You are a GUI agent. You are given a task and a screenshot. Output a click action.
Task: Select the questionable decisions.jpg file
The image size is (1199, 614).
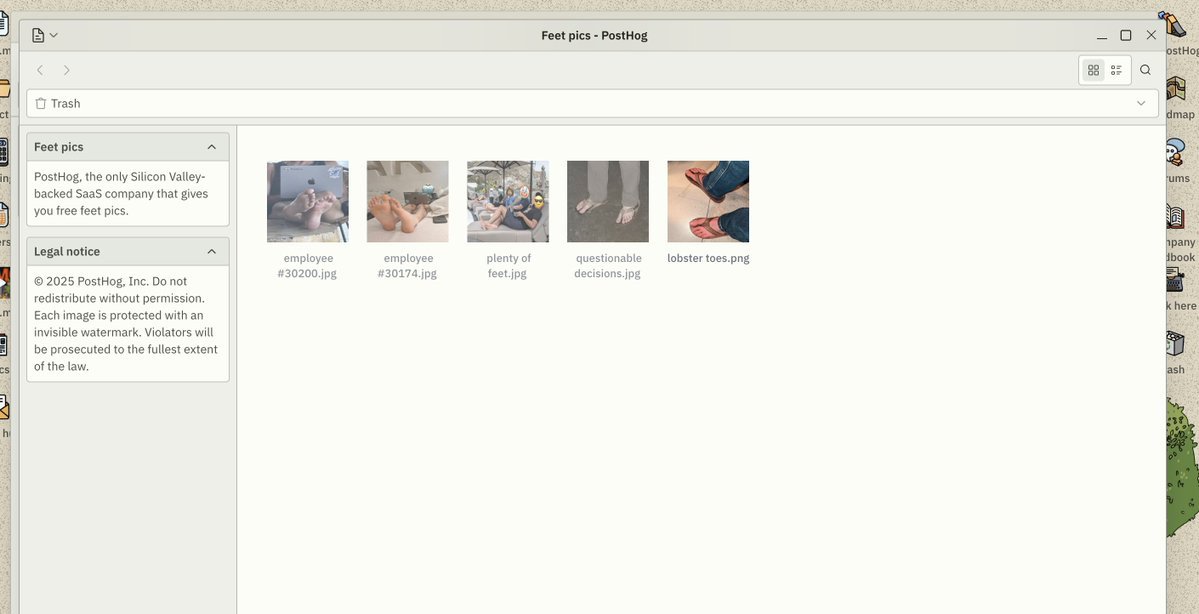pyautogui.click(x=608, y=201)
